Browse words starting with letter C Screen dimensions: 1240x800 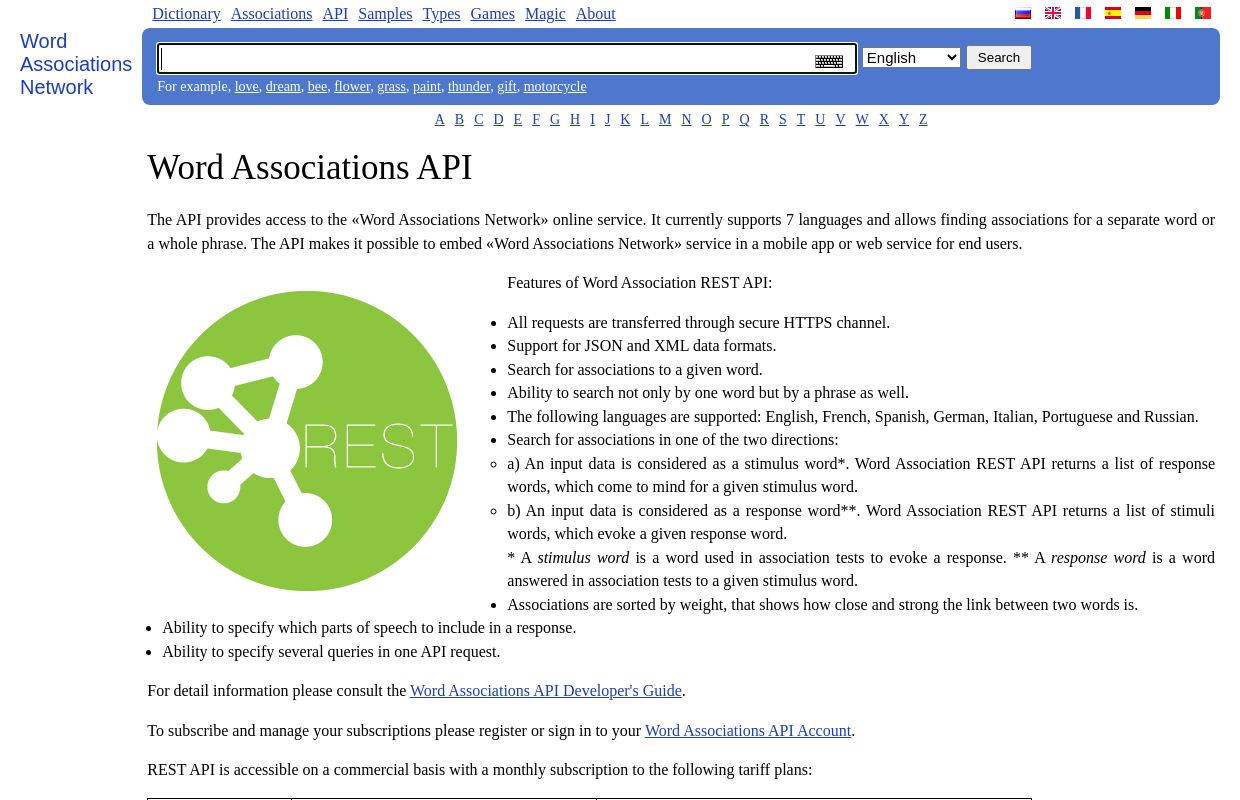click(479, 120)
